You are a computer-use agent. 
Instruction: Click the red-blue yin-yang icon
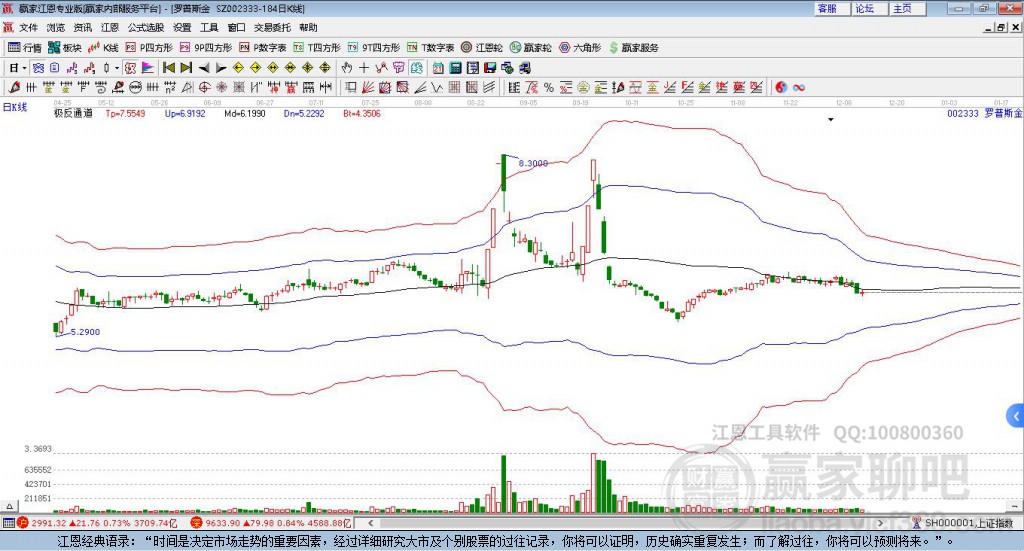point(781,87)
